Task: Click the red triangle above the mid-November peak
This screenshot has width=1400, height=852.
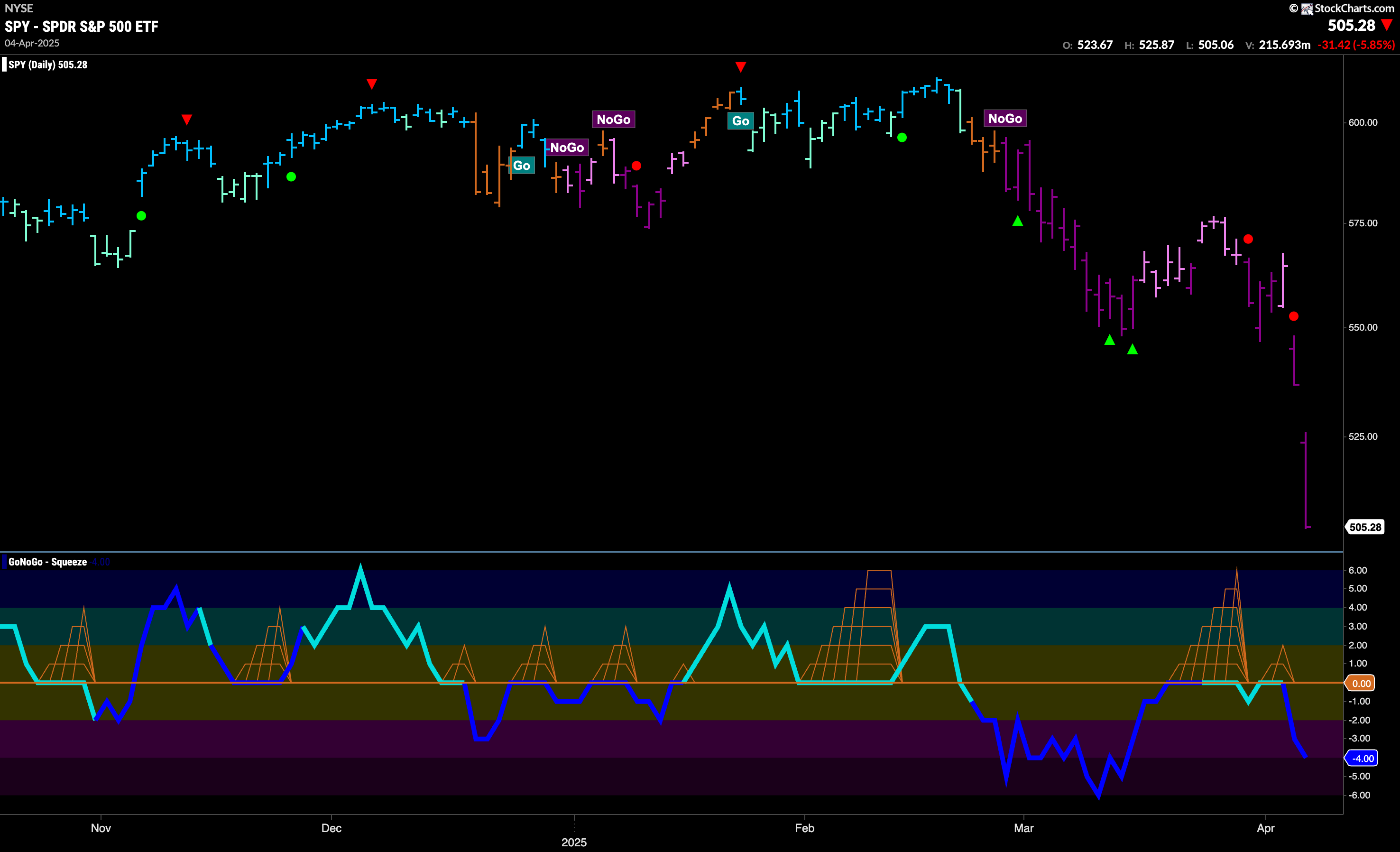Action: (186, 120)
